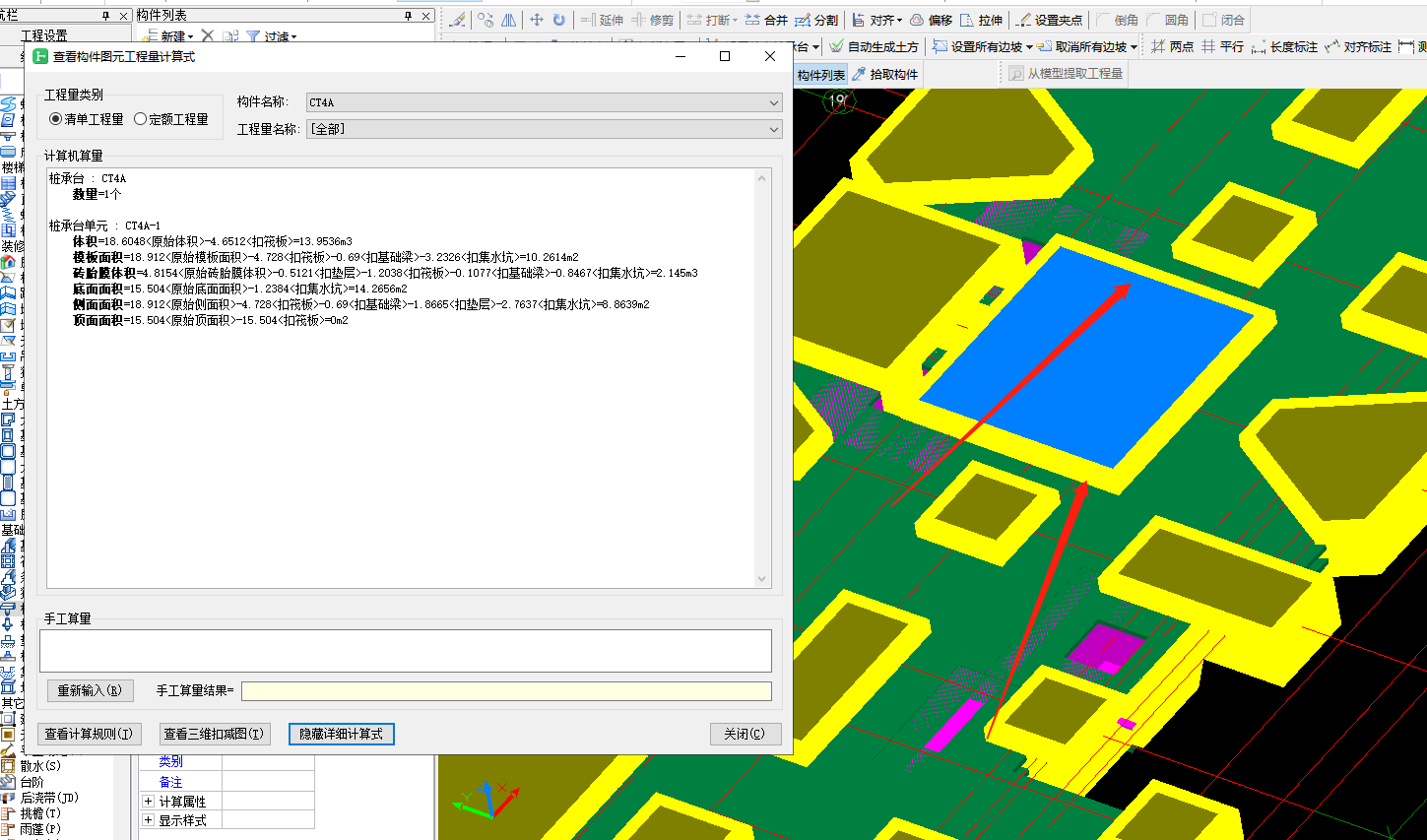Select the 延伸 (extend) tool
The image size is (1427, 840).
point(602,20)
